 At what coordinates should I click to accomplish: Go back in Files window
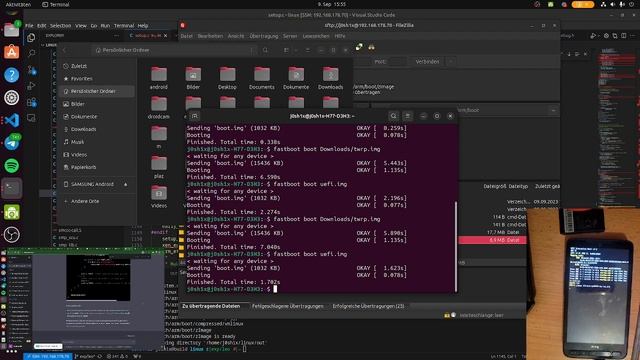[64, 50]
